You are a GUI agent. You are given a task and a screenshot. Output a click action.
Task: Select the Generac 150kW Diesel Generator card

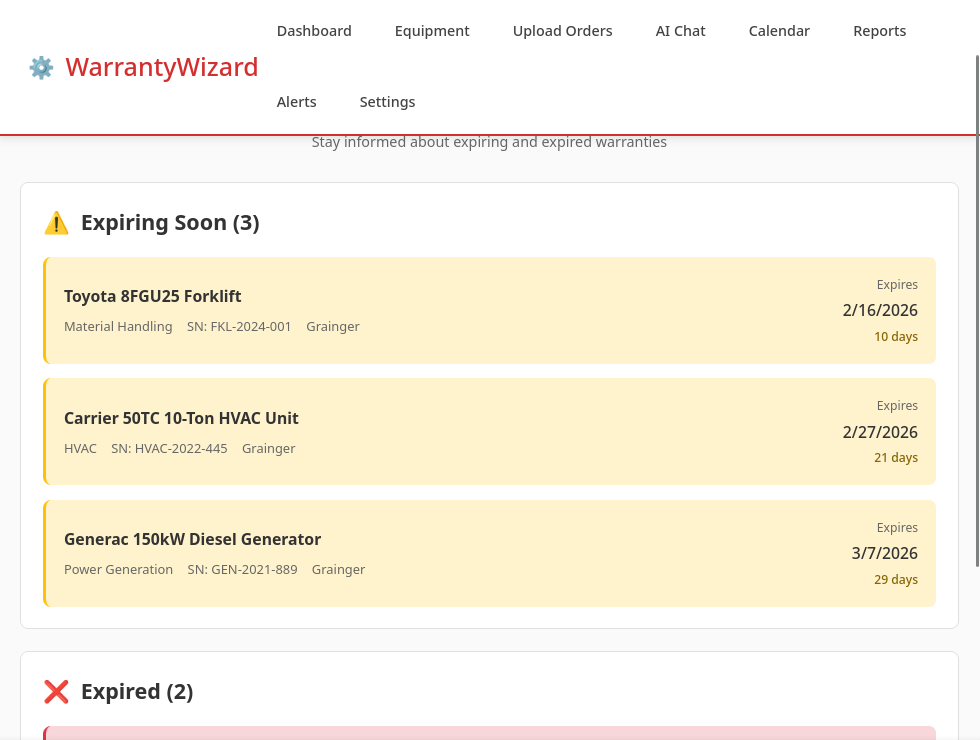[x=489, y=554]
